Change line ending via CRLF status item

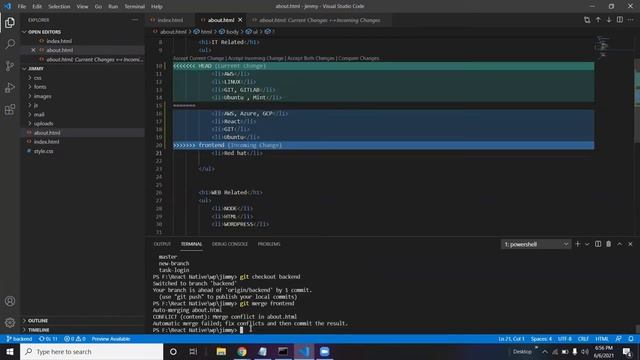pos(583,339)
